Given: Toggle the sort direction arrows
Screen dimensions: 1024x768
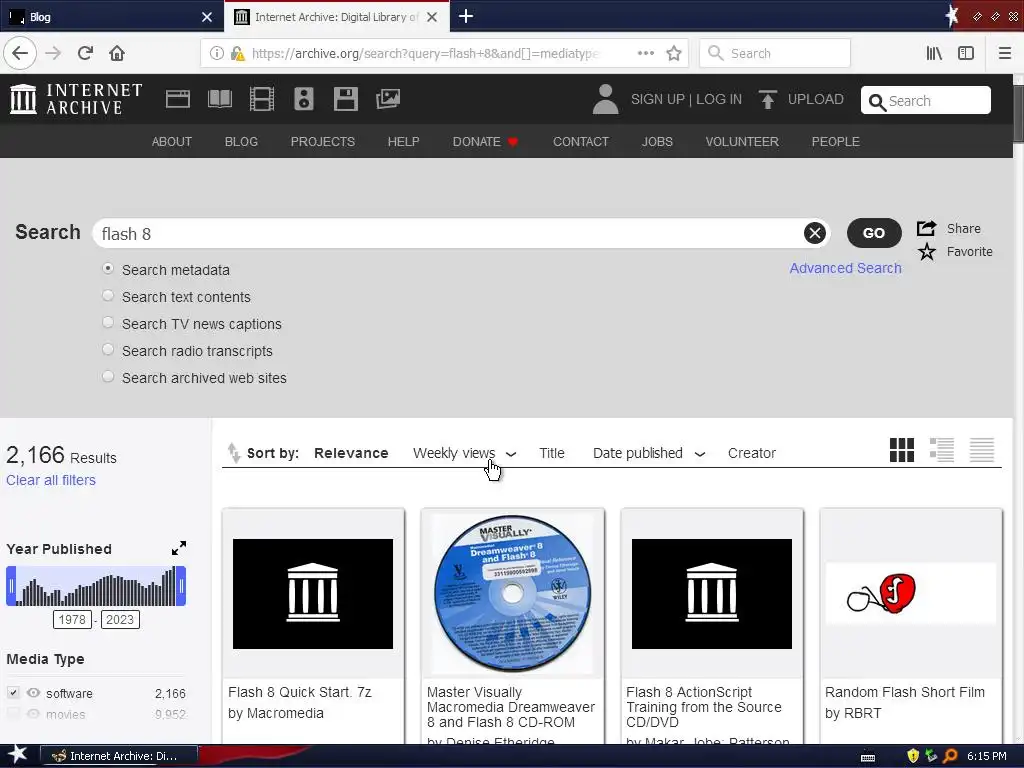Looking at the screenshot, I should pyautogui.click(x=234, y=453).
